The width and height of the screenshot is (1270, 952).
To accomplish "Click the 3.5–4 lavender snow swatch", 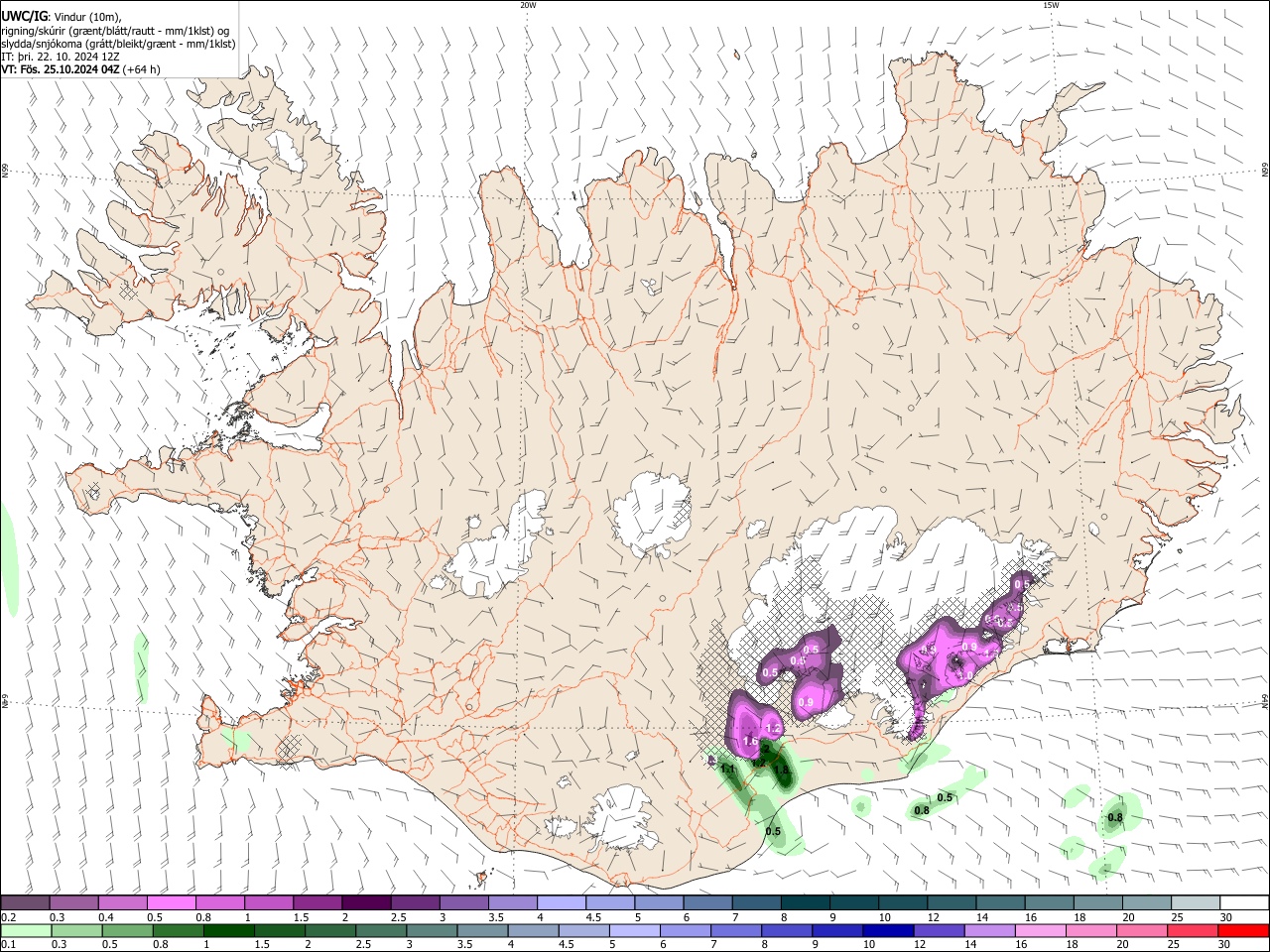I will click(x=512, y=903).
